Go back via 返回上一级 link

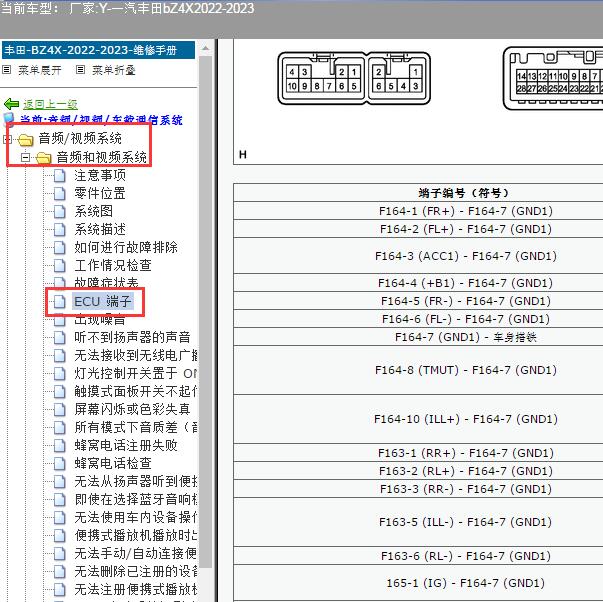pyautogui.click(x=50, y=104)
